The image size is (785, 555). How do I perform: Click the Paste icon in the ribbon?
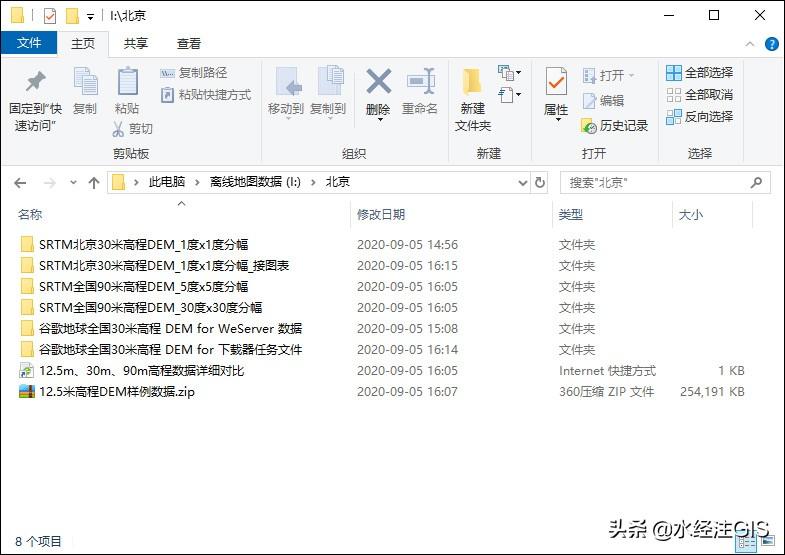pyautogui.click(x=127, y=84)
